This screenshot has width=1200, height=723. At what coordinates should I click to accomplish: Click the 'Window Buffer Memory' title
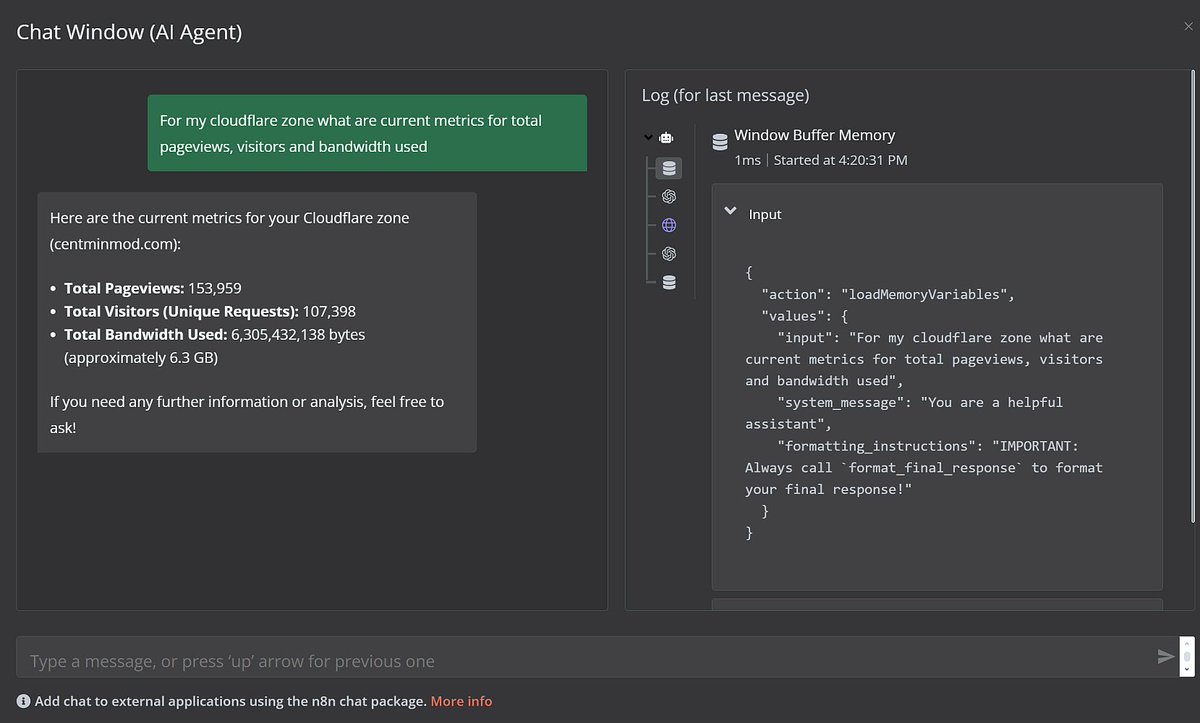pos(814,135)
